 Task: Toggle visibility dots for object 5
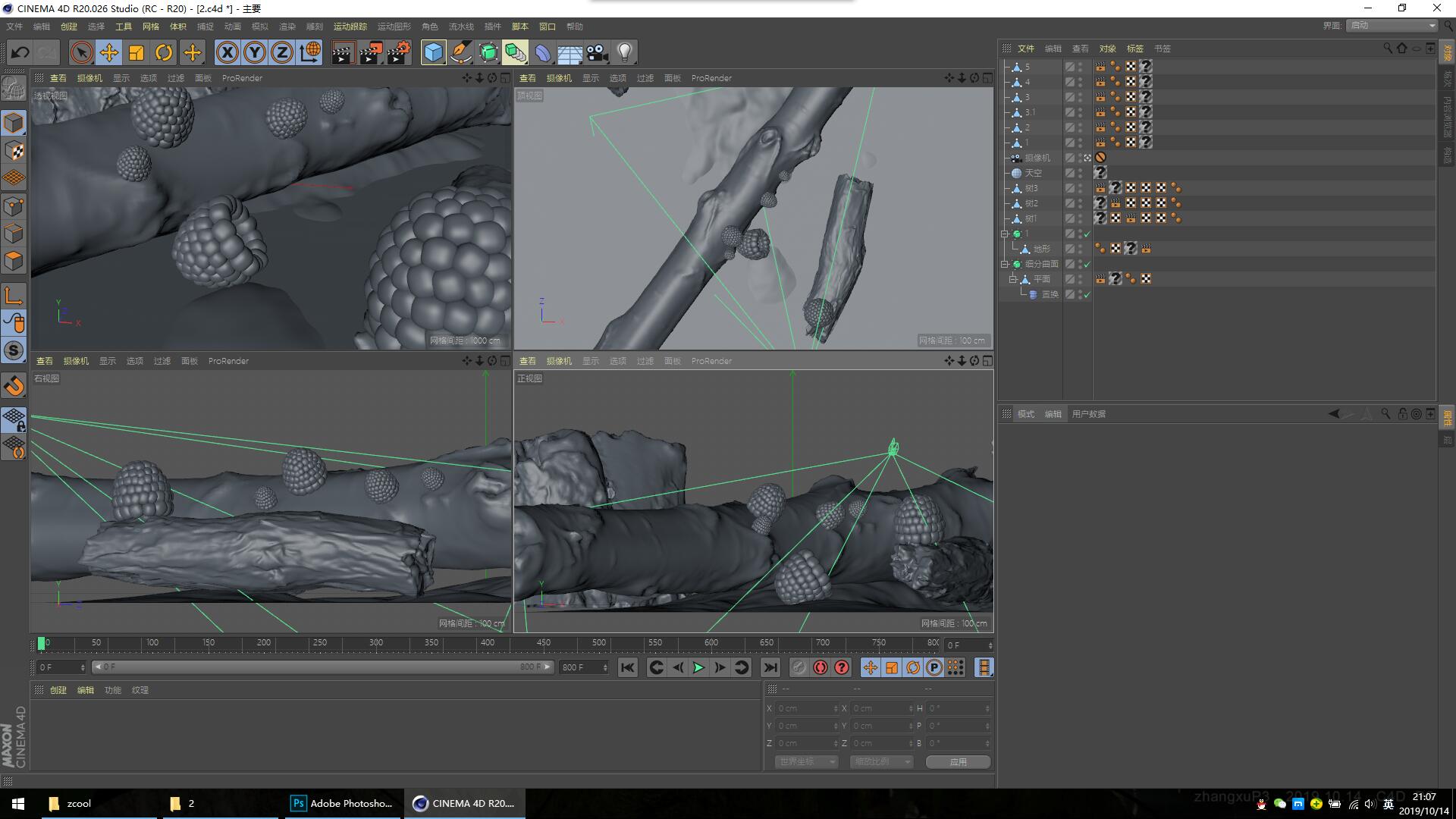click(x=1081, y=67)
